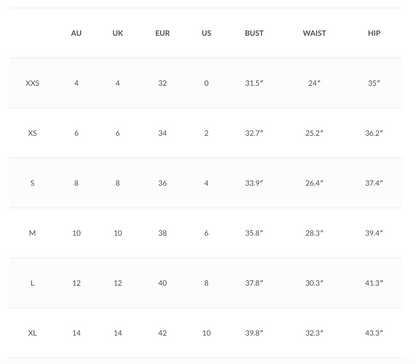Select the BUST column header
This screenshot has width=416, height=364.
254,33
